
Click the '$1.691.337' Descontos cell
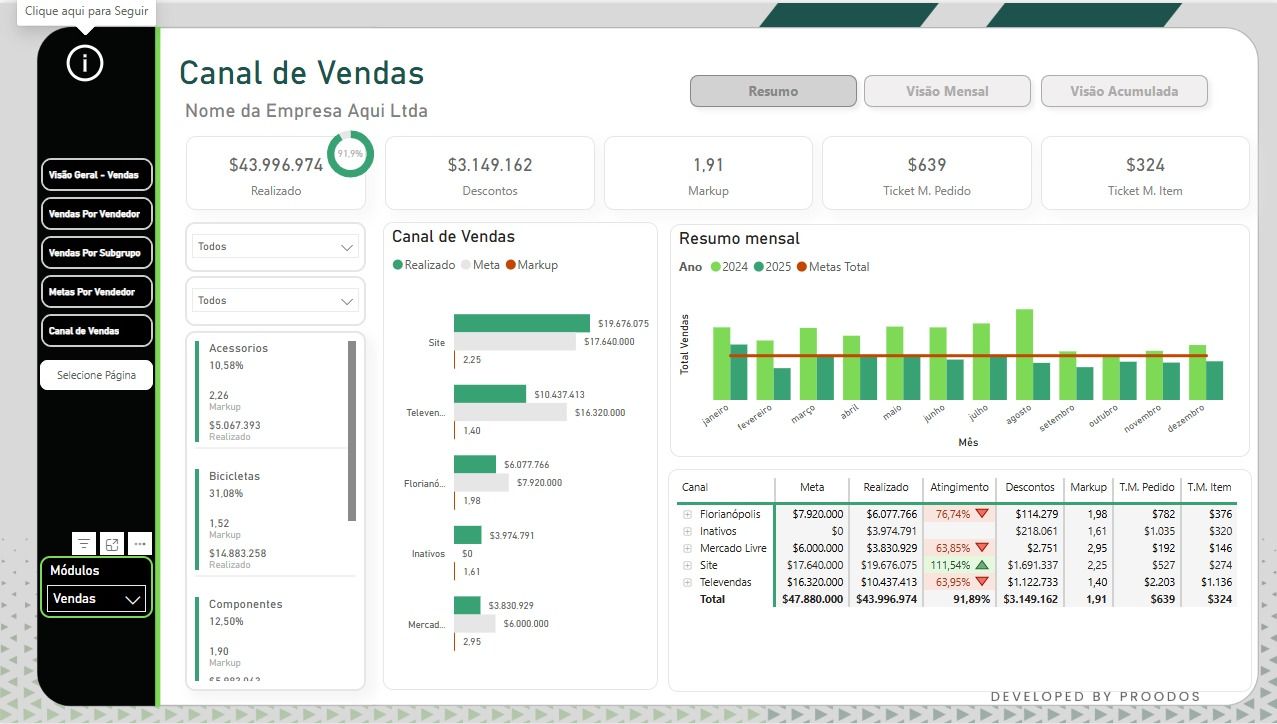[x=1031, y=565]
